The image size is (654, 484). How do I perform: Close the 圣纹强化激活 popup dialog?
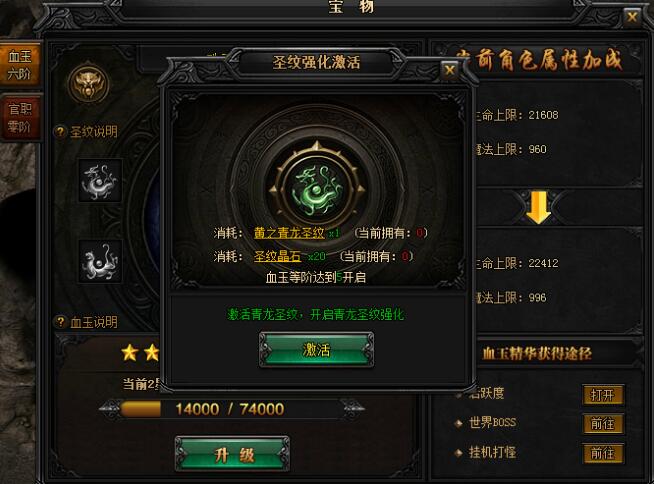click(450, 71)
